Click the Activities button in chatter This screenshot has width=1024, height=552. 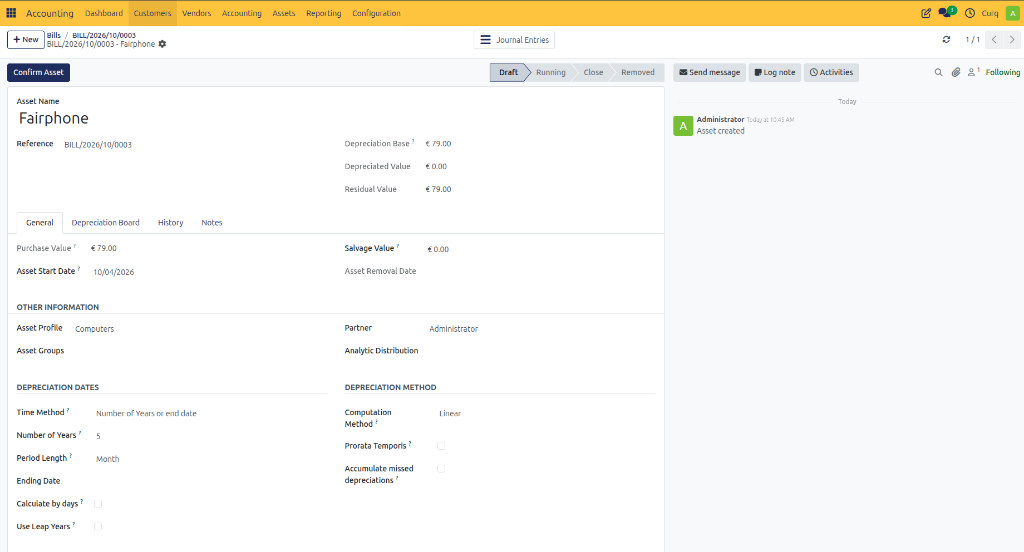831,73
